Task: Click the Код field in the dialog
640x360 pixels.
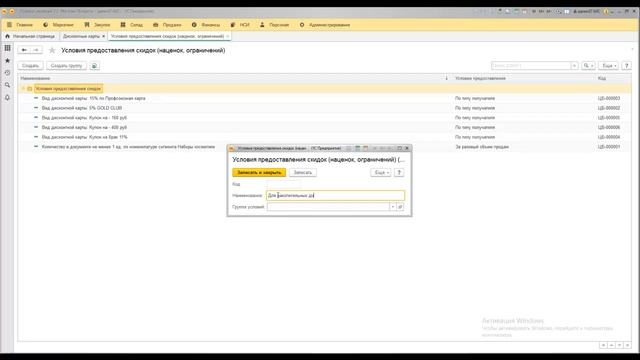Action: (x=284, y=184)
